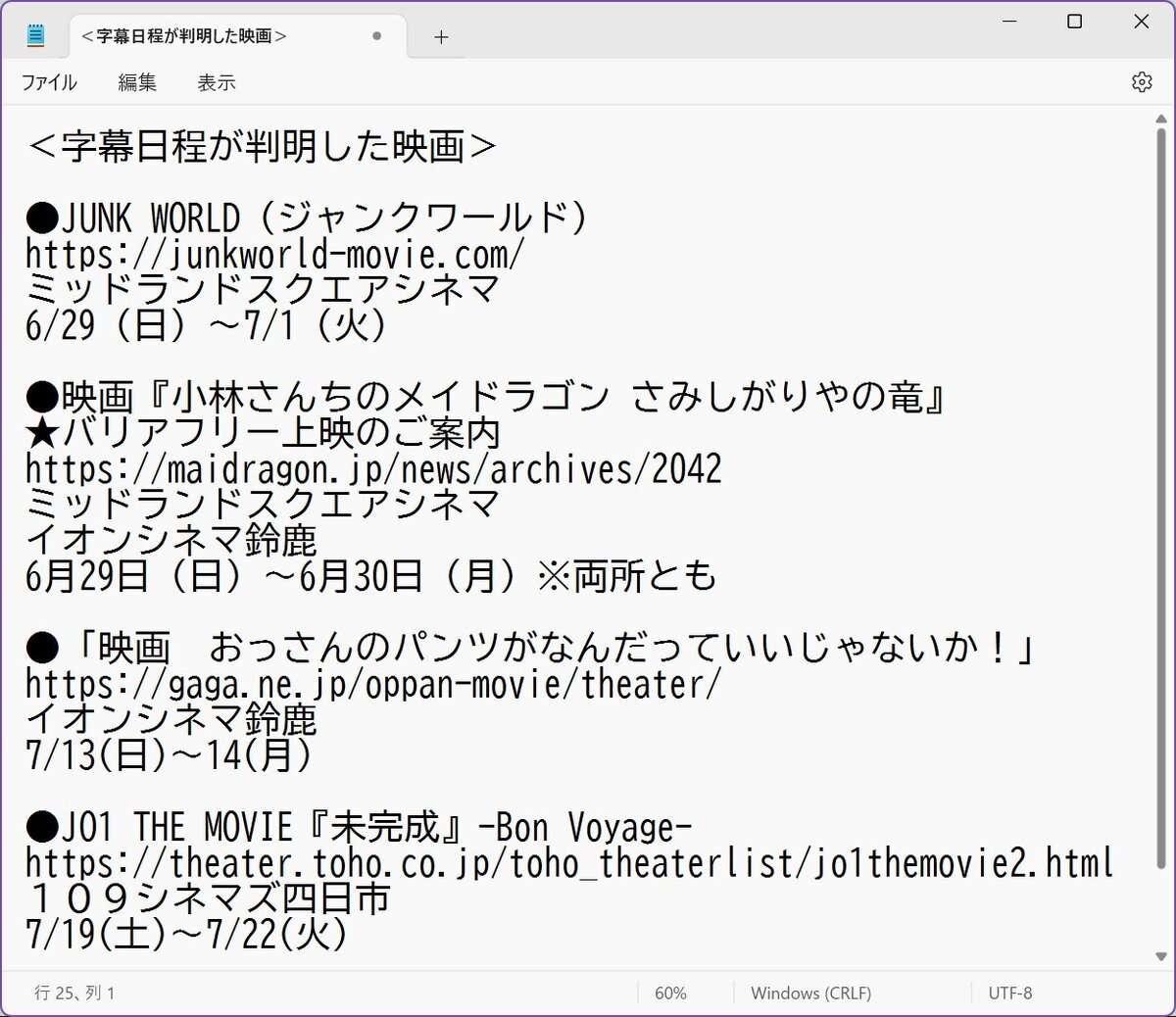Close the tab via unsaved dot indicator
This screenshot has height=1017, width=1176.
(376, 36)
